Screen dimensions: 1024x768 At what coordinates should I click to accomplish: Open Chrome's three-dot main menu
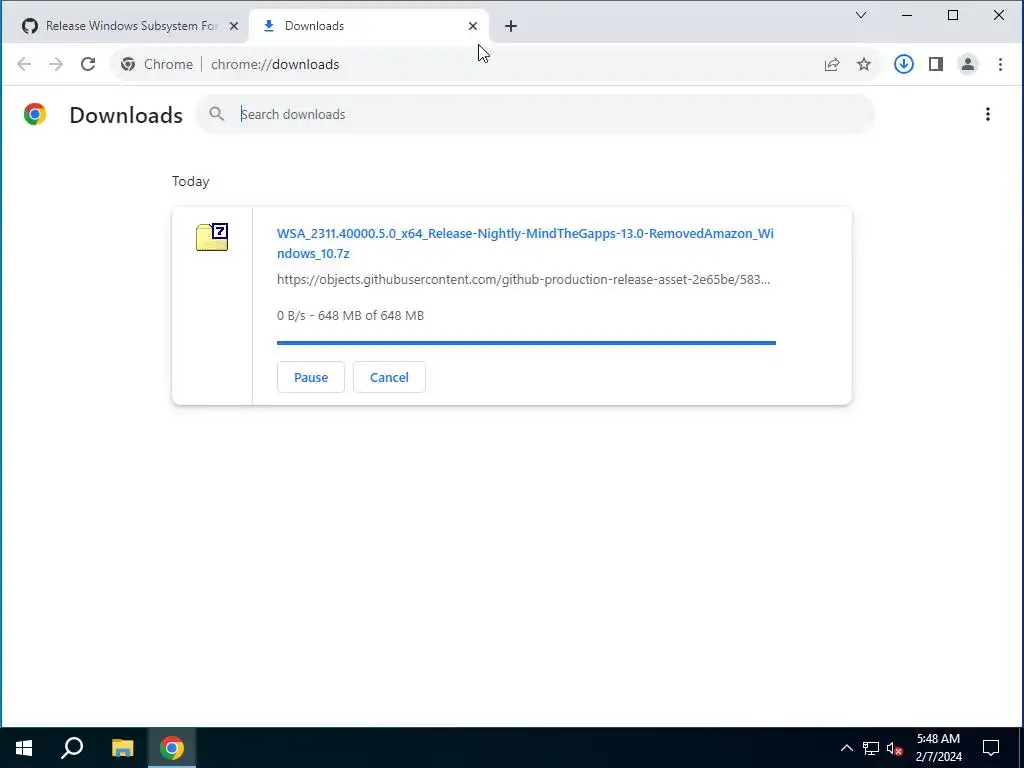[x=1000, y=64]
